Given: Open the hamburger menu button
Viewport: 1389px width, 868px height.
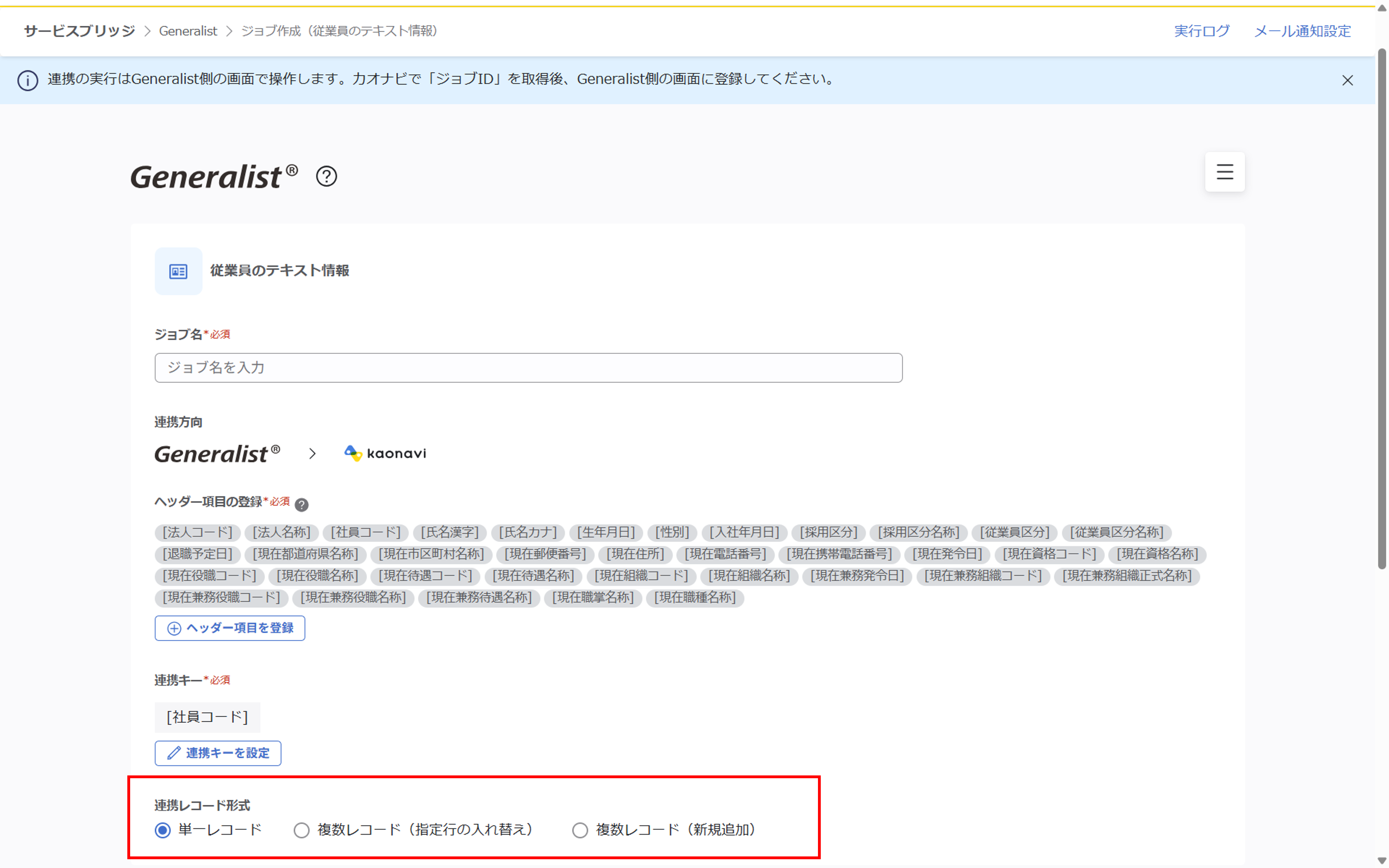Looking at the screenshot, I should (1224, 171).
